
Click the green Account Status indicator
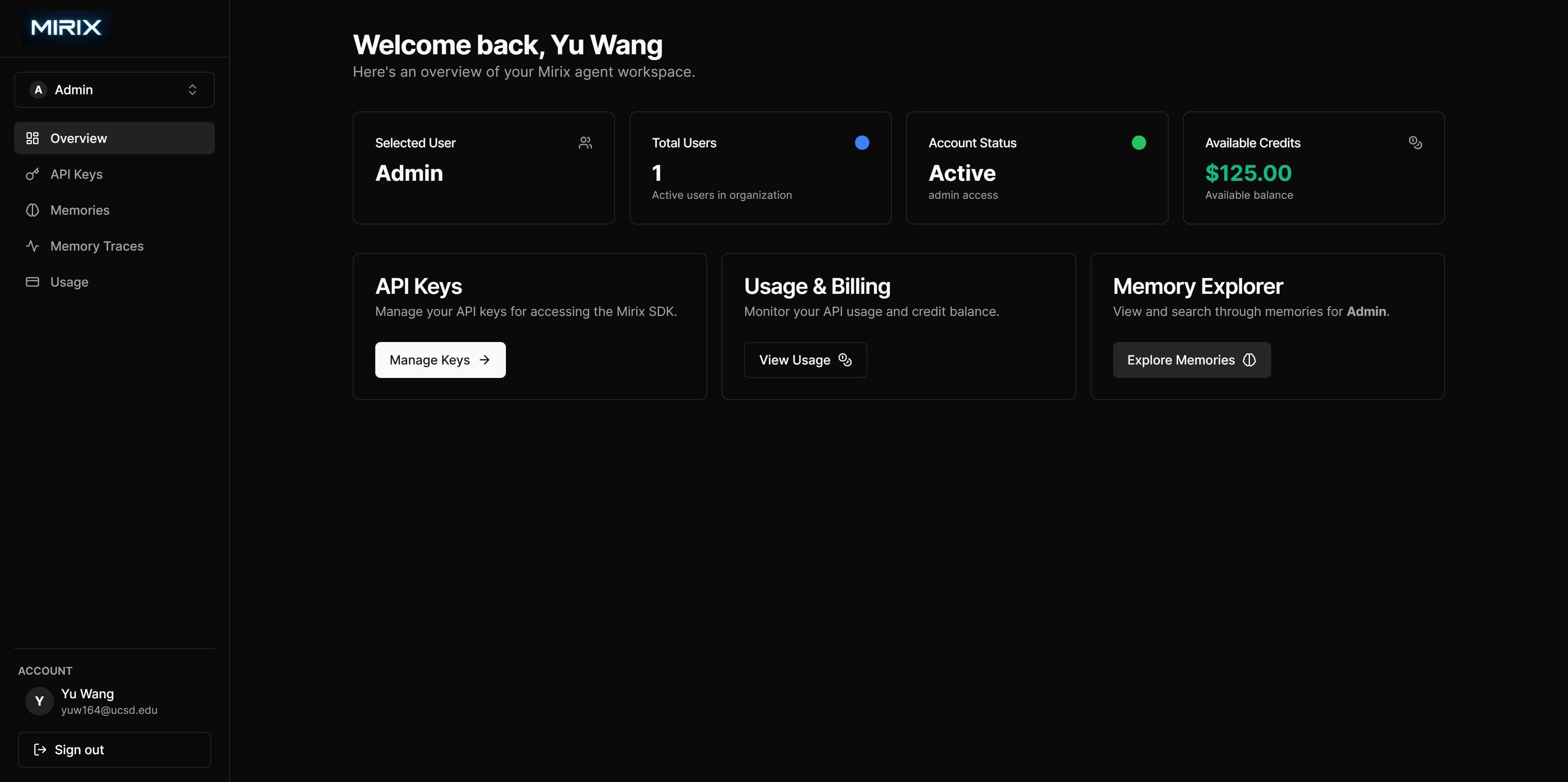(1138, 143)
